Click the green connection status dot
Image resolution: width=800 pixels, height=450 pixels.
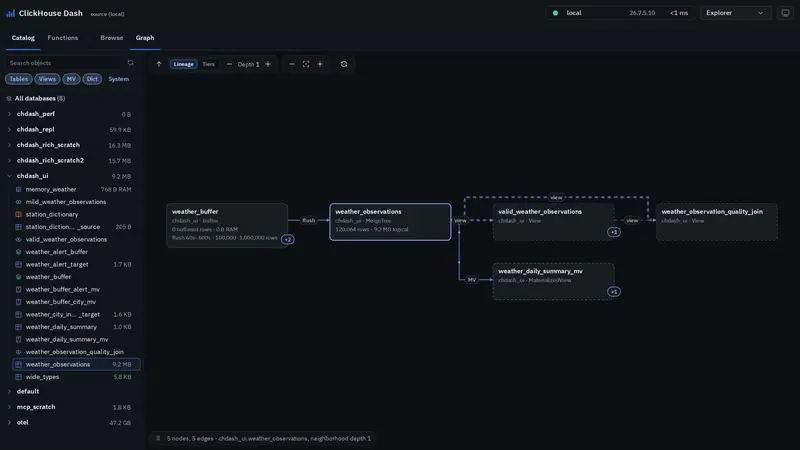pyautogui.click(x=555, y=13)
